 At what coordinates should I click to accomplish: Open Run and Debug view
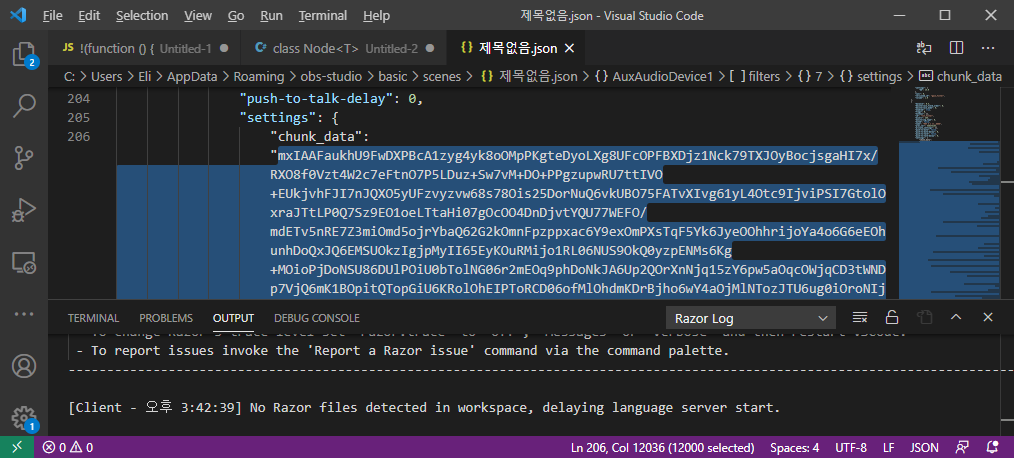(x=24, y=209)
